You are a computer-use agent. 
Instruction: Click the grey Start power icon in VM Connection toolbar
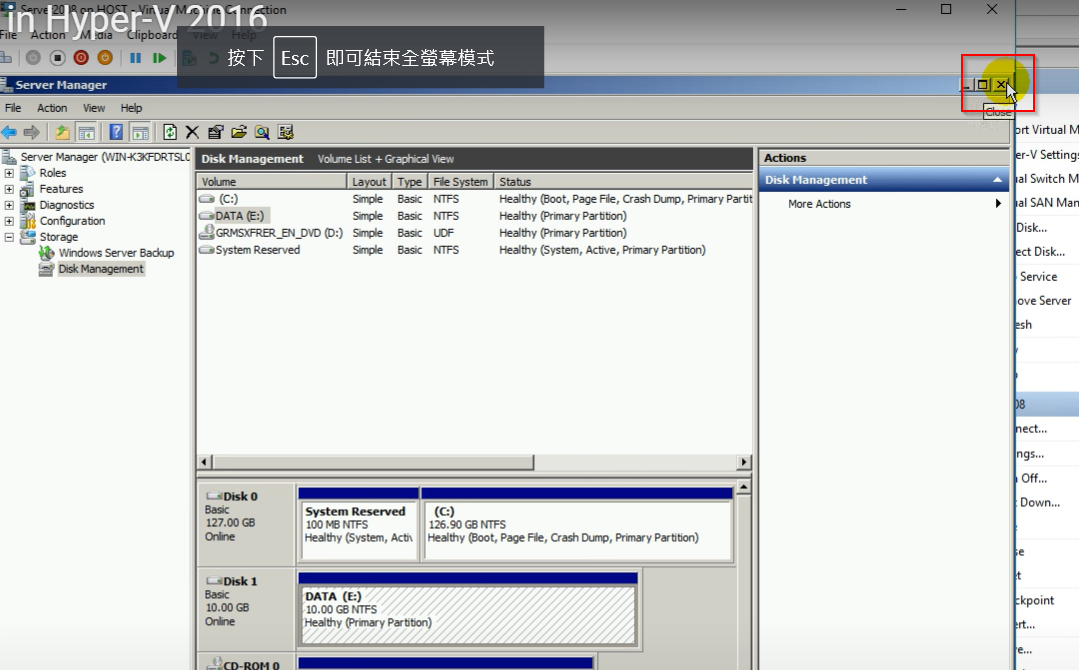[x=33, y=58]
